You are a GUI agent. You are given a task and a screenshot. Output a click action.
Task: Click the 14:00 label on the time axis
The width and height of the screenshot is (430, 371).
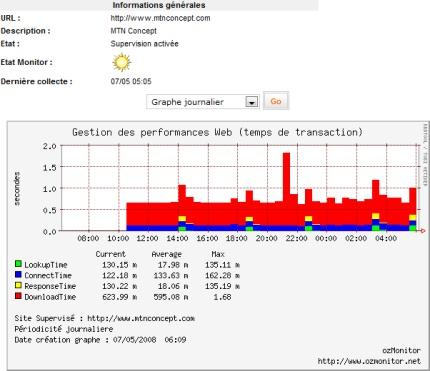click(x=178, y=238)
